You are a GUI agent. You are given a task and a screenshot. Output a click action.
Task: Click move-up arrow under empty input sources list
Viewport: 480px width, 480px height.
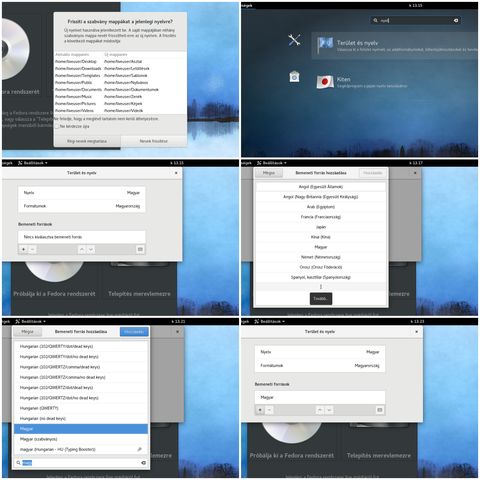pyautogui.click(x=82, y=249)
